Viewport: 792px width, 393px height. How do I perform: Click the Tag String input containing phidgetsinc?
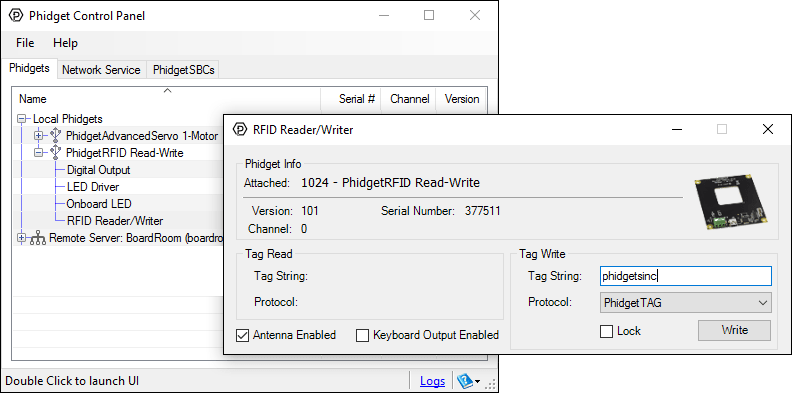[x=685, y=276]
